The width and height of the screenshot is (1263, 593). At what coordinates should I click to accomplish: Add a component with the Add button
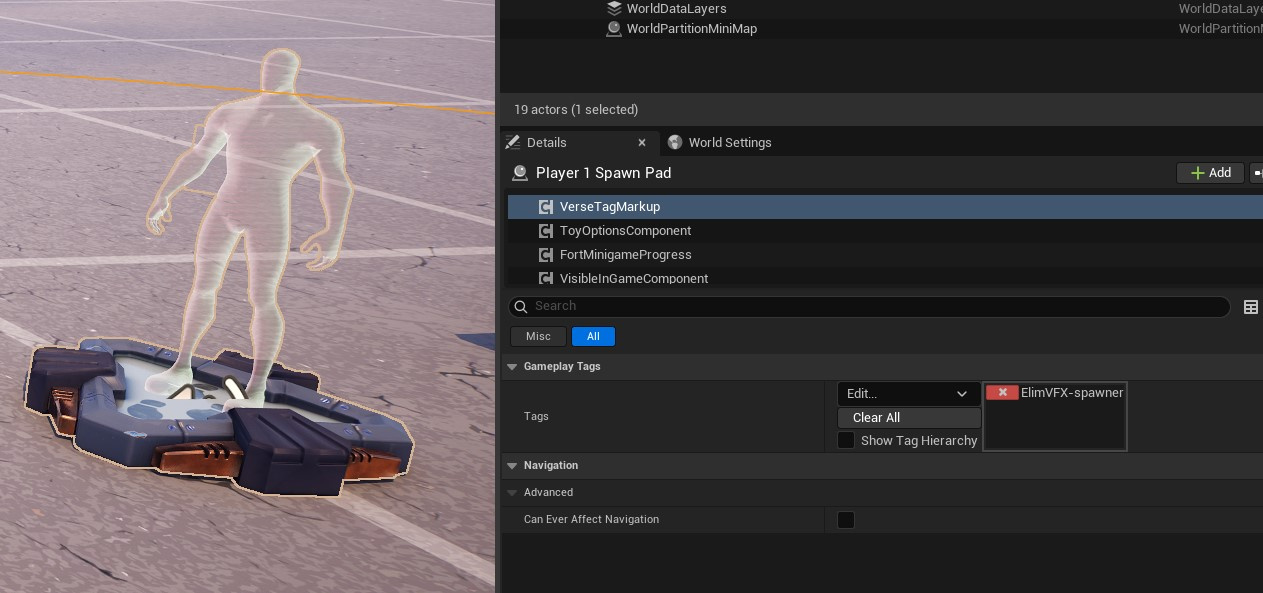(x=1210, y=173)
